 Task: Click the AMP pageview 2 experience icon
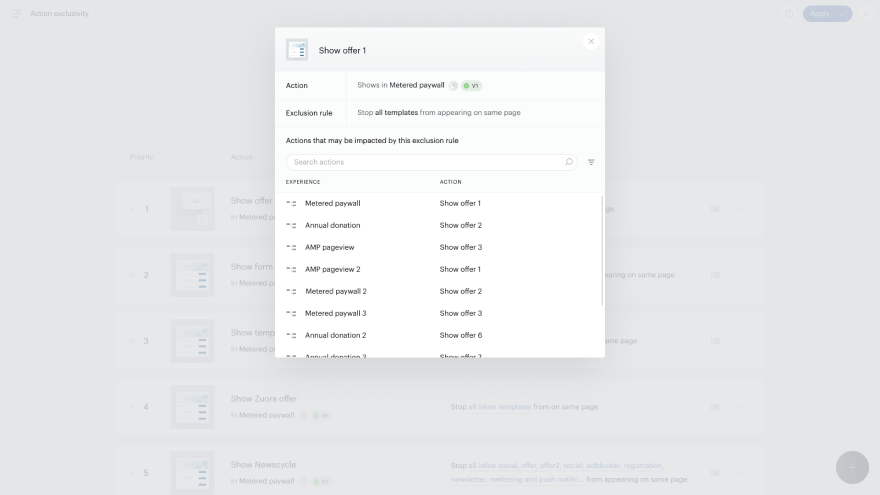(291, 269)
